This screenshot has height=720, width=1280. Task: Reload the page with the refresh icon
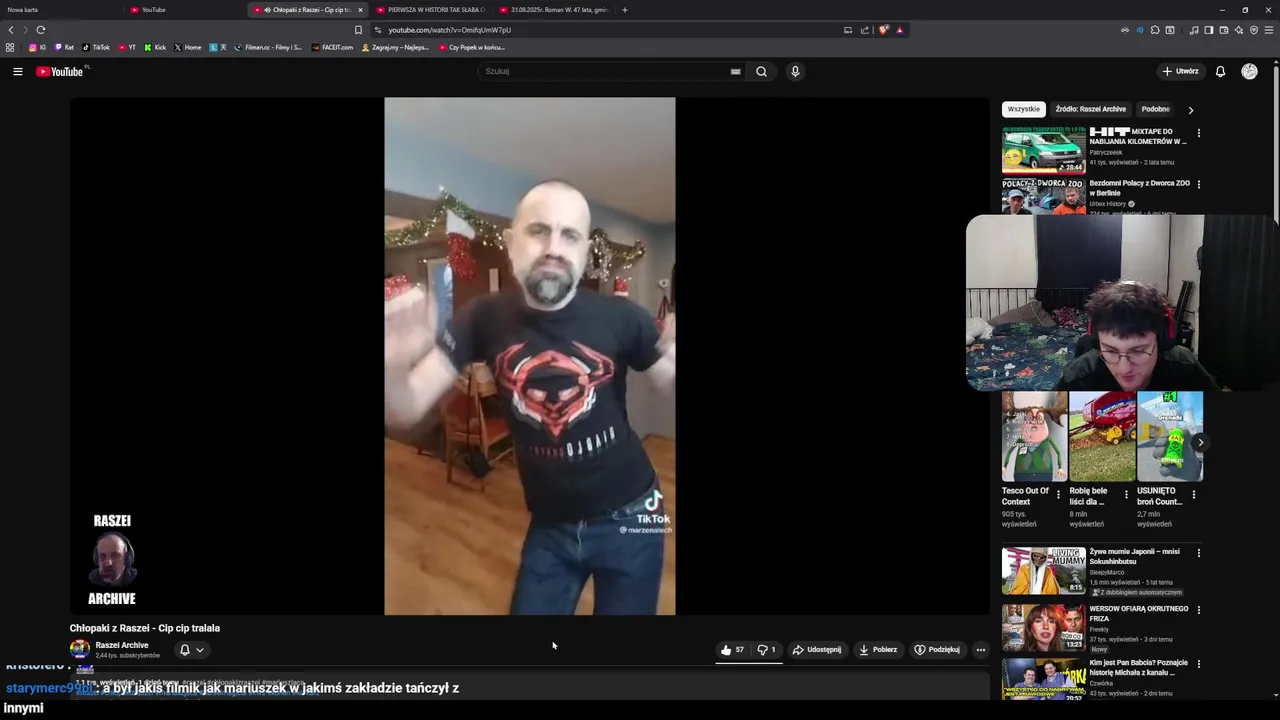pyautogui.click(x=41, y=30)
